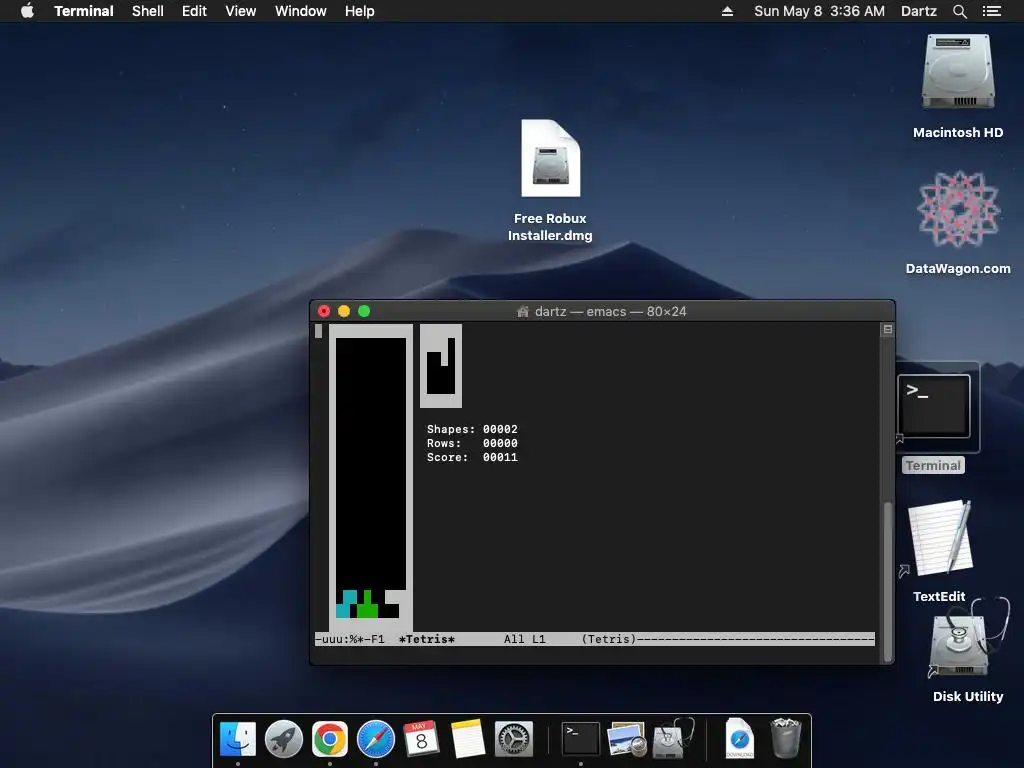Image resolution: width=1024 pixels, height=768 pixels.
Task: Open the View menu
Action: 240,11
